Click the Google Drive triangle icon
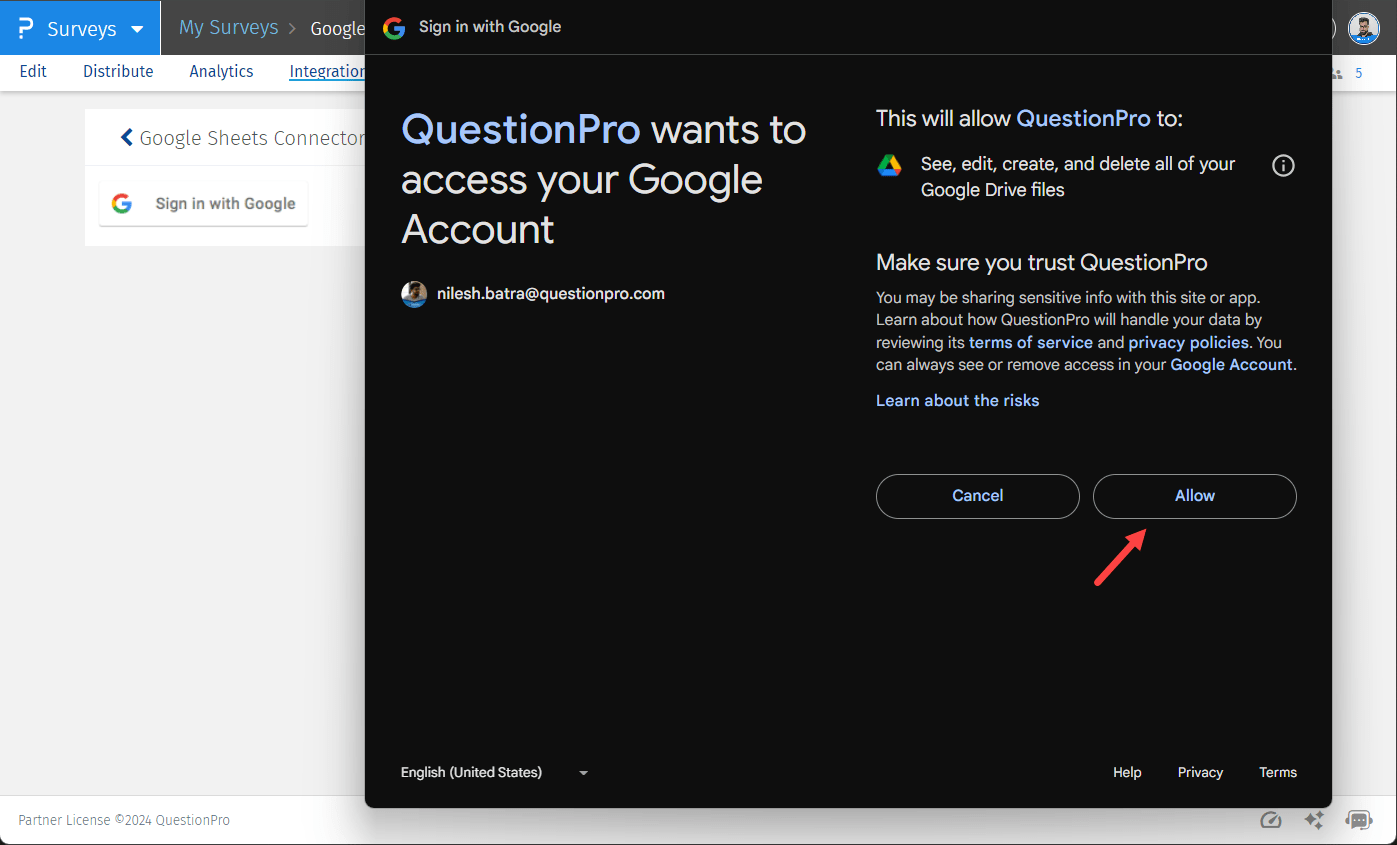This screenshot has height=845, width=1397. coord(889,166)
